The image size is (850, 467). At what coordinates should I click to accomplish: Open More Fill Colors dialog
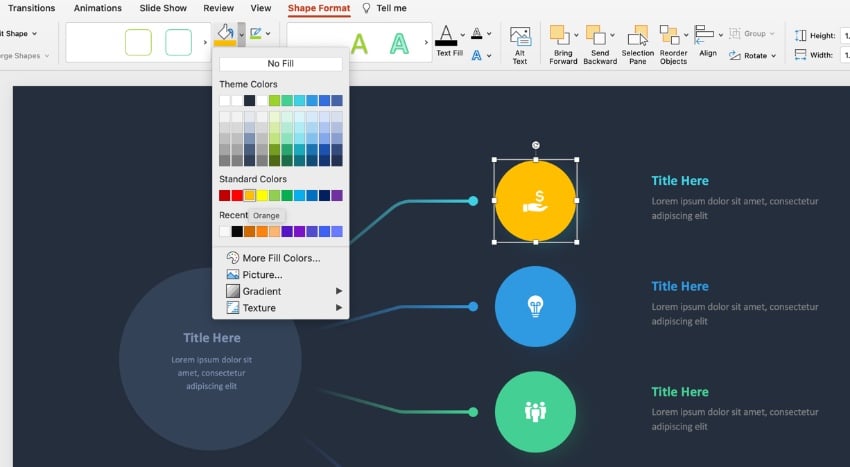click(x=280, y=258)
